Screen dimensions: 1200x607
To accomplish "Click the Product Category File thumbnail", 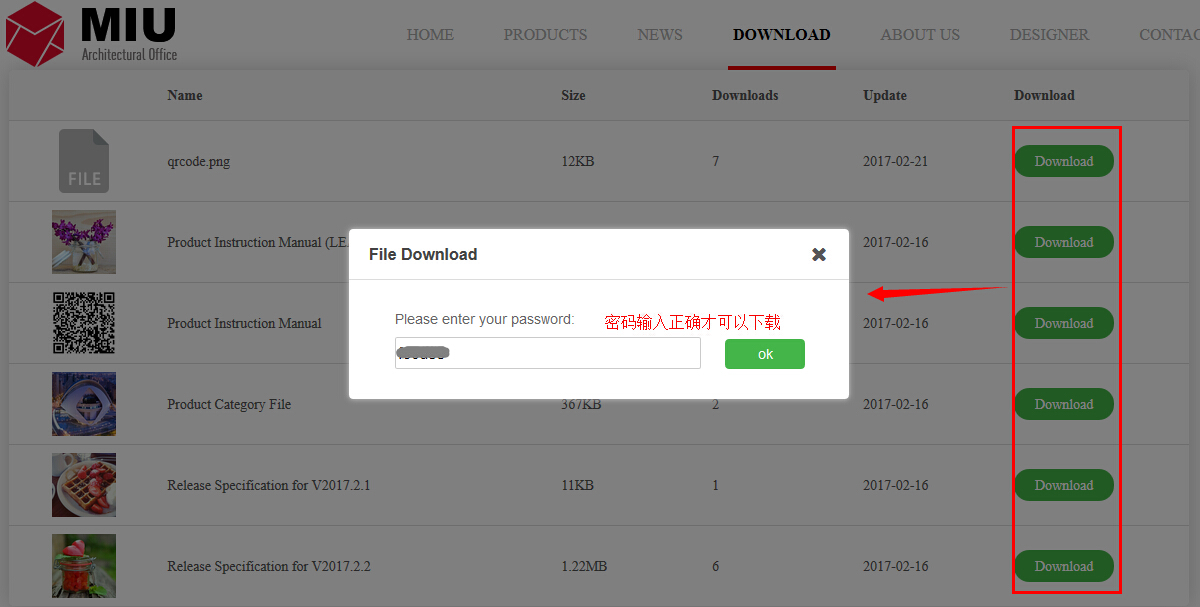I will (x=84, y=404).
